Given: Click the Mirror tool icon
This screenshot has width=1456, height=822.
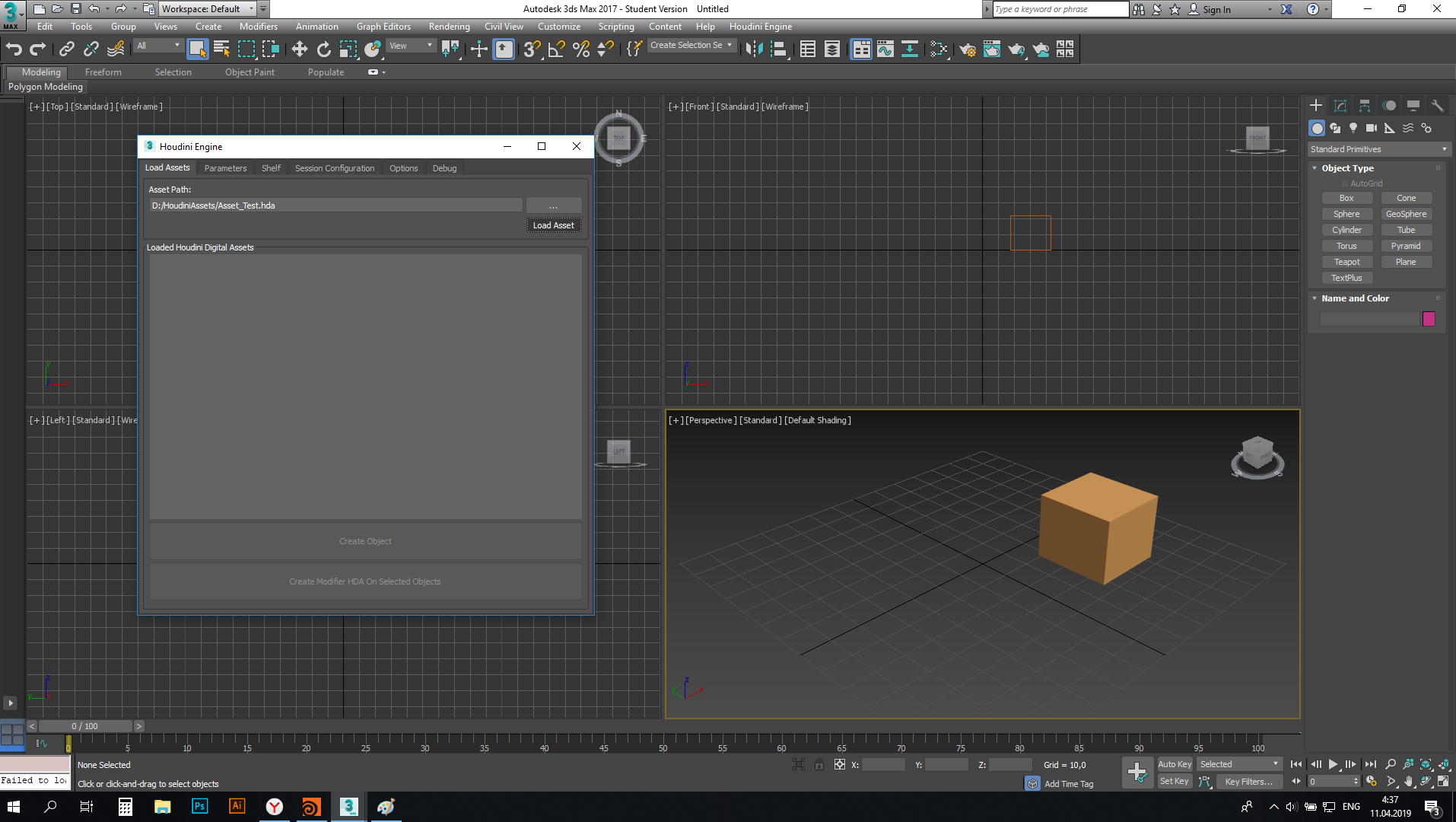Looking at the screenshot, I should click(x=753, y=49).
